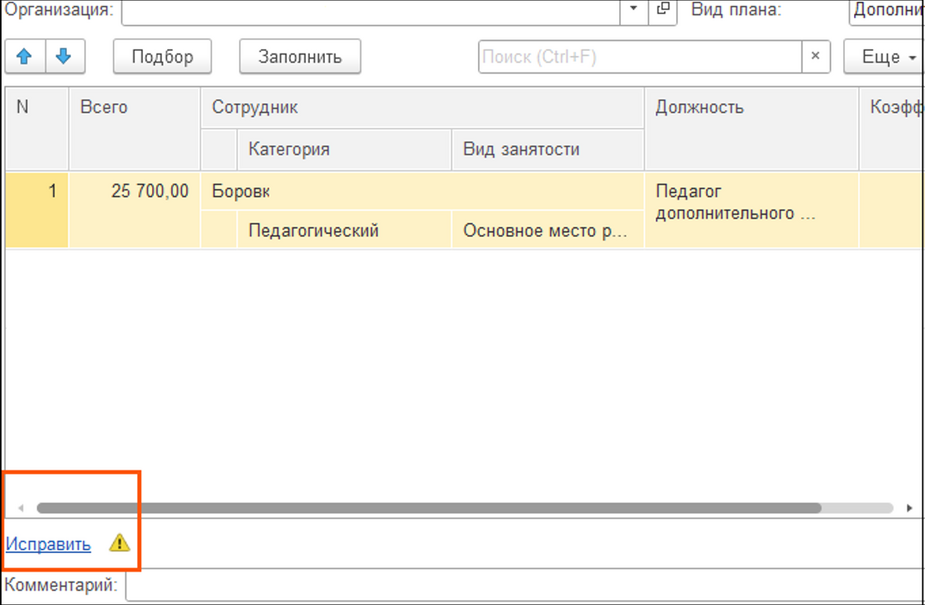This screenshot has width=925, height=605.
Task: Click the yellow warning triangle icon
Action: pyautogui.click(x=120, y=544)
